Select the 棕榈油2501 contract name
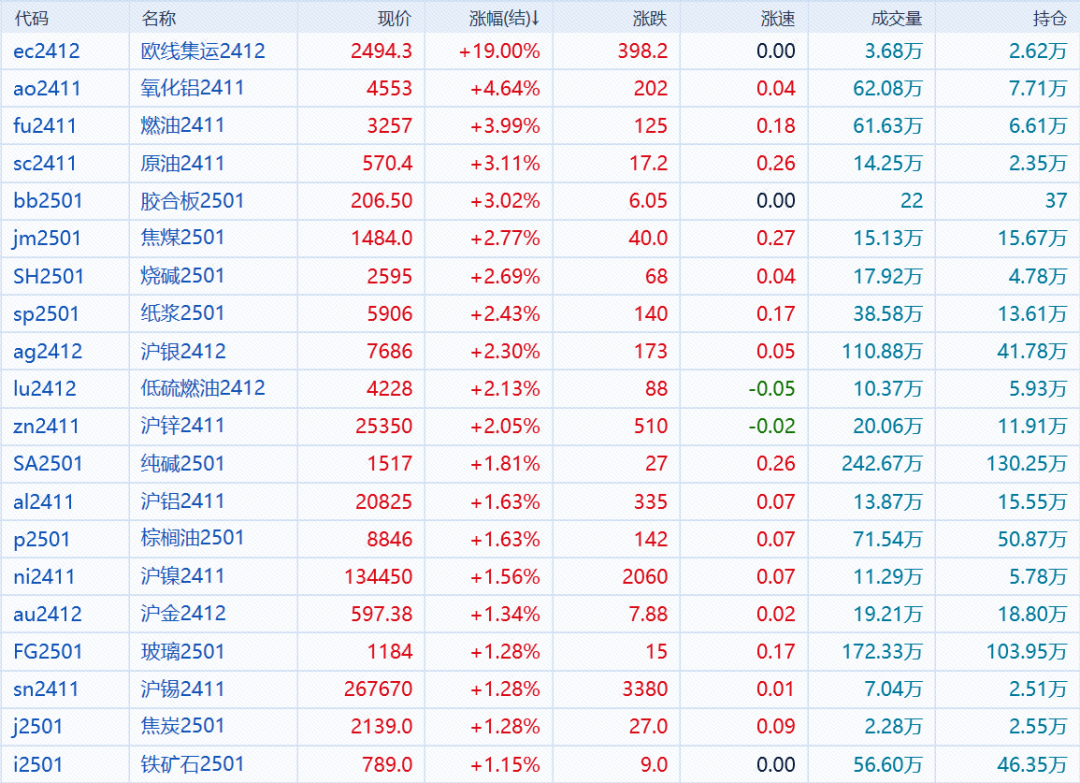The height and width of the screenshot is (783, 1080). [x=192, y=539]
